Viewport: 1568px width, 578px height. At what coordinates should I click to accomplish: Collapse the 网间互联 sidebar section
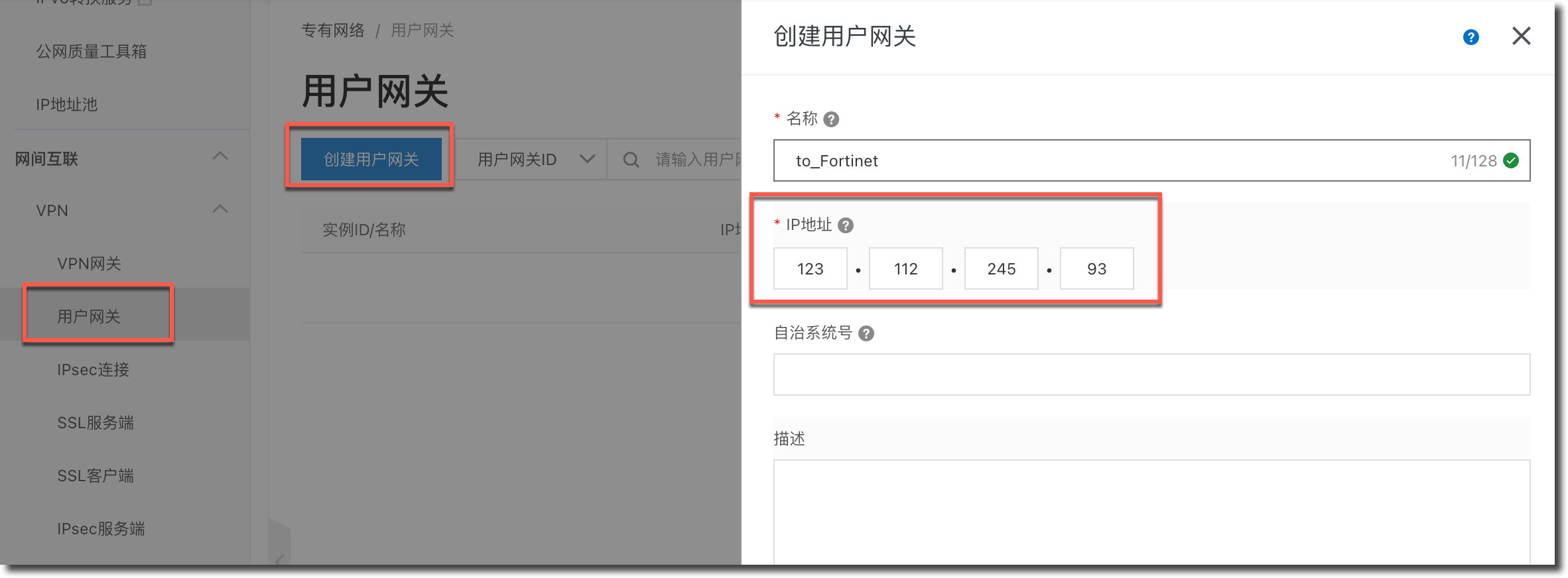[x=220, y=156]
